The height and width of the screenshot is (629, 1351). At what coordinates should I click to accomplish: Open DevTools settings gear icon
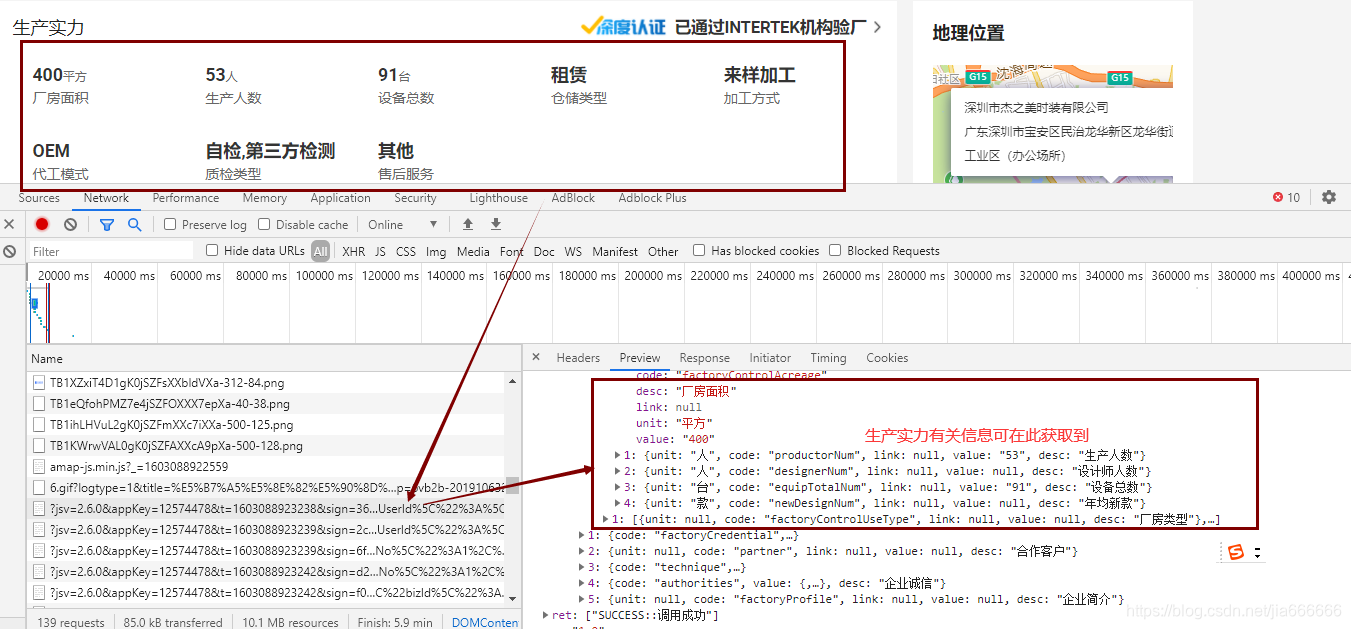coord(1329,198)
